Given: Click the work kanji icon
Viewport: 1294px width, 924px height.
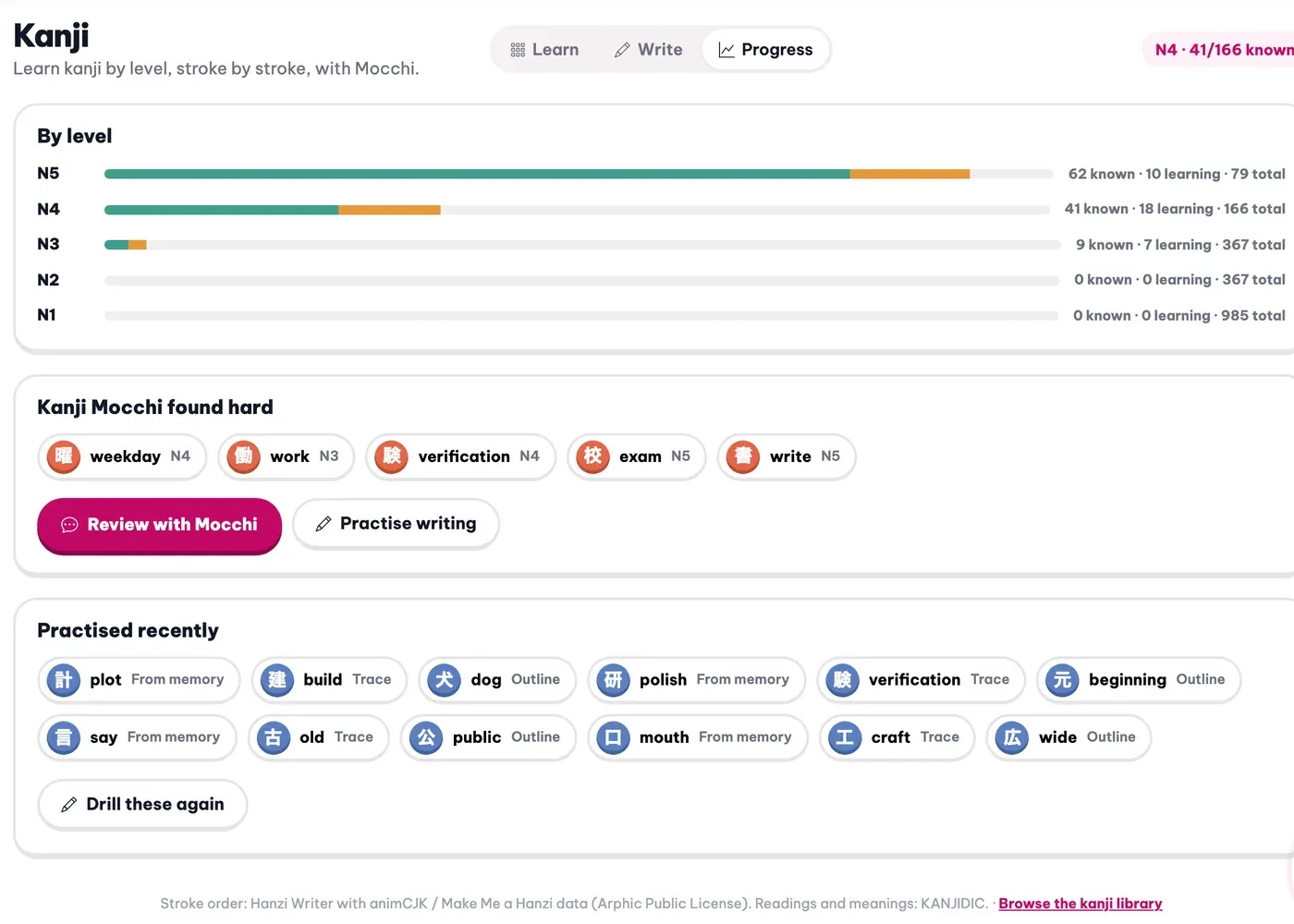Looking at the screenshot, I should (244, 456).
